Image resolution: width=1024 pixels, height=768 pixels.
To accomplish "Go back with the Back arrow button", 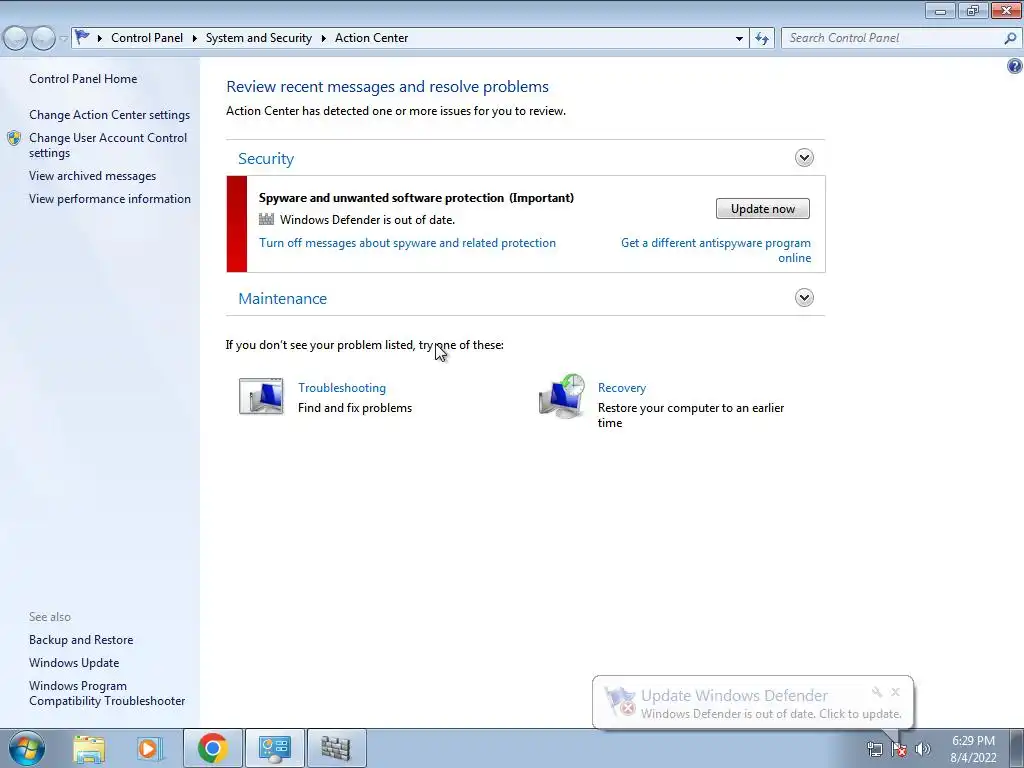I will [x=16, y=39].
